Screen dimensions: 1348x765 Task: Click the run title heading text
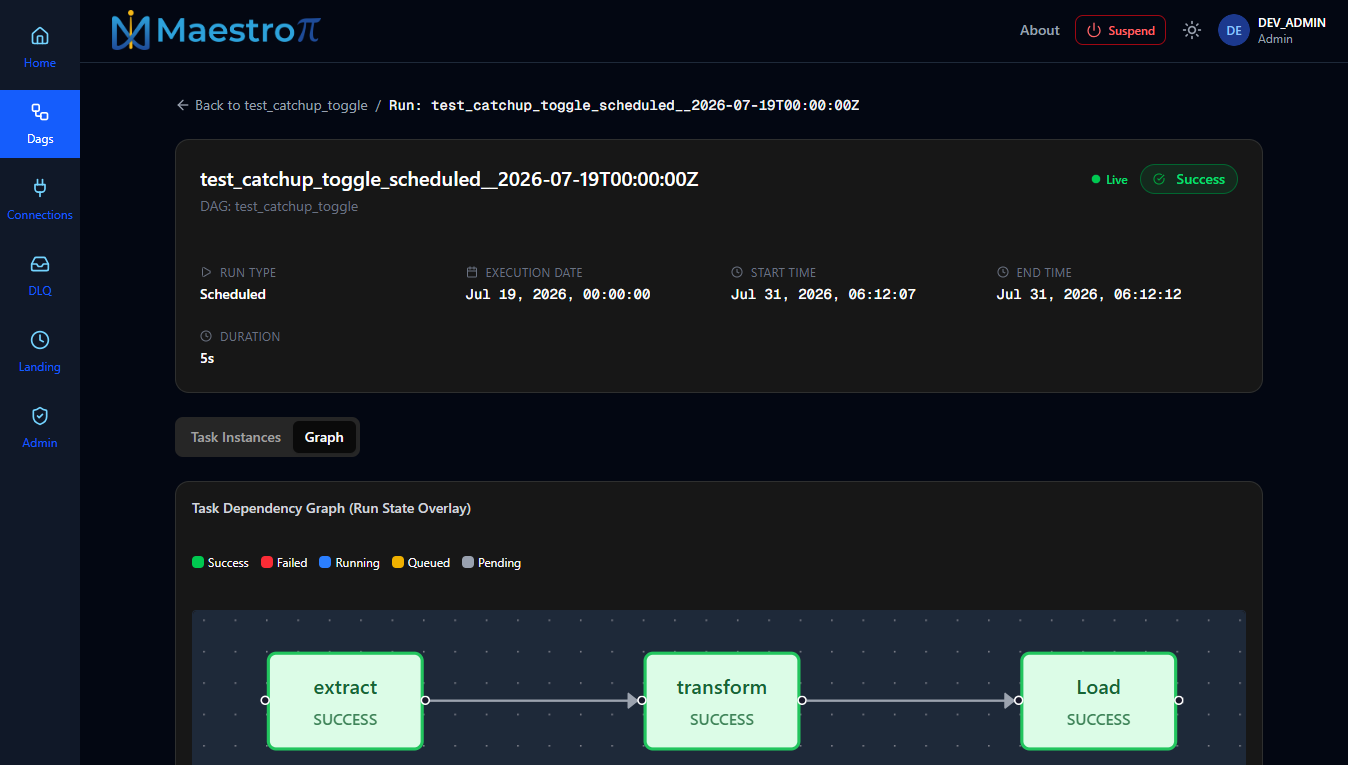tap(449, 180)
